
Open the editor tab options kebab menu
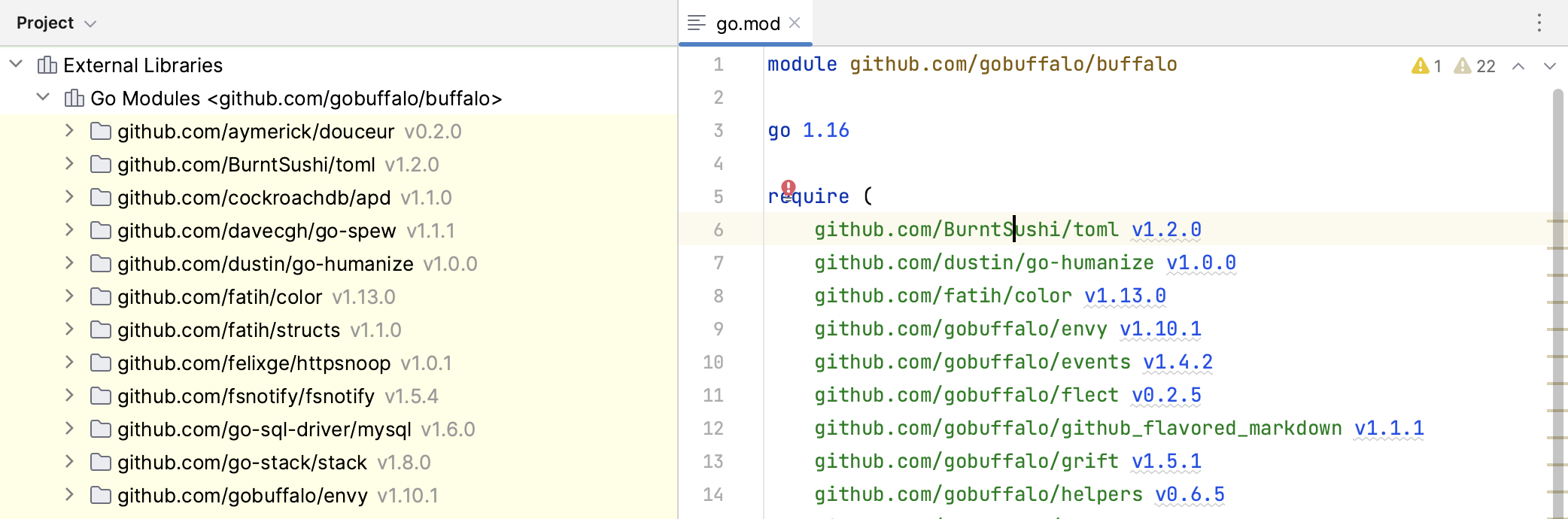[x=1539, y=23]
